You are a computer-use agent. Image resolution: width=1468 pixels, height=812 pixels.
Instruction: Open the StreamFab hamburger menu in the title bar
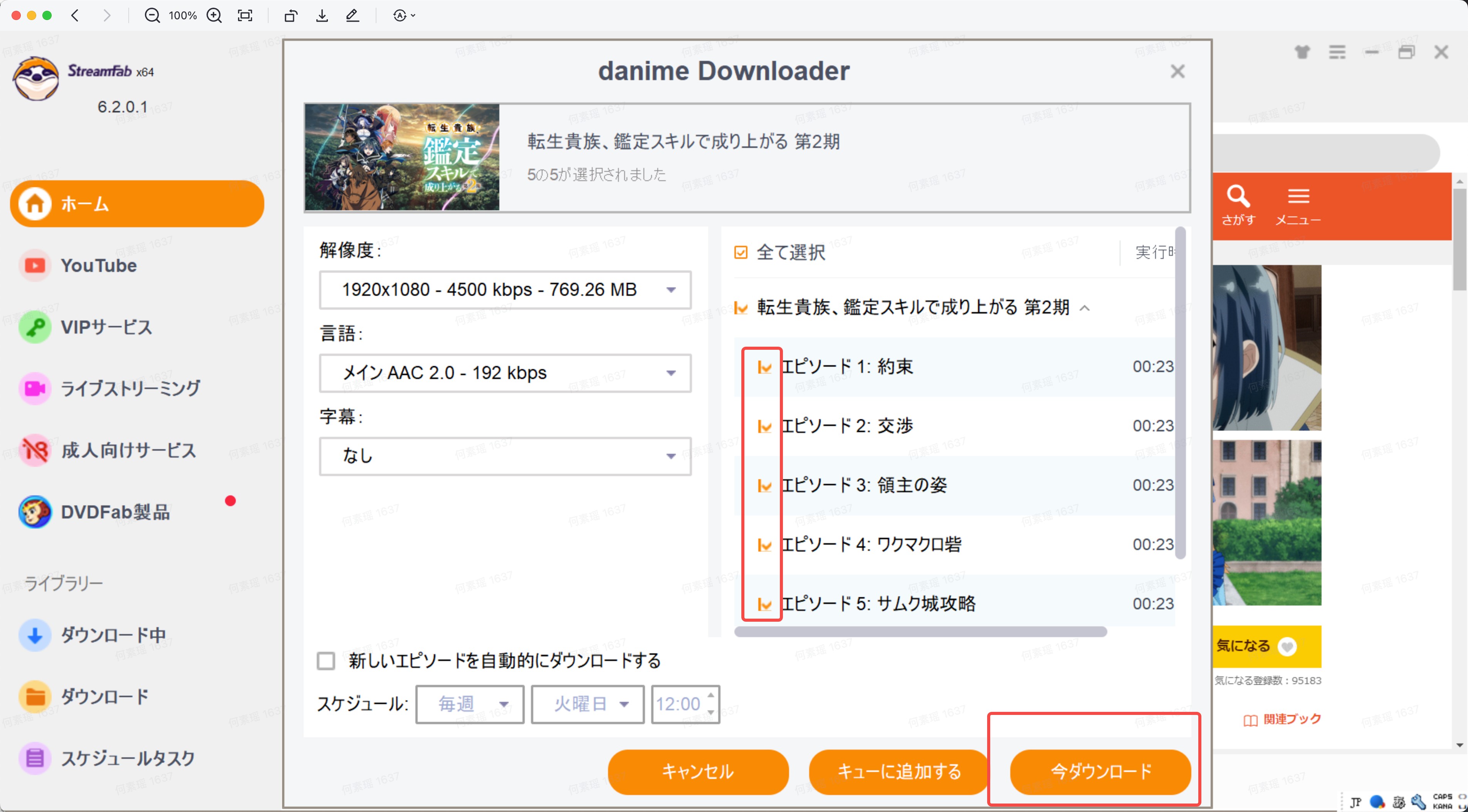pos(1337,52)
